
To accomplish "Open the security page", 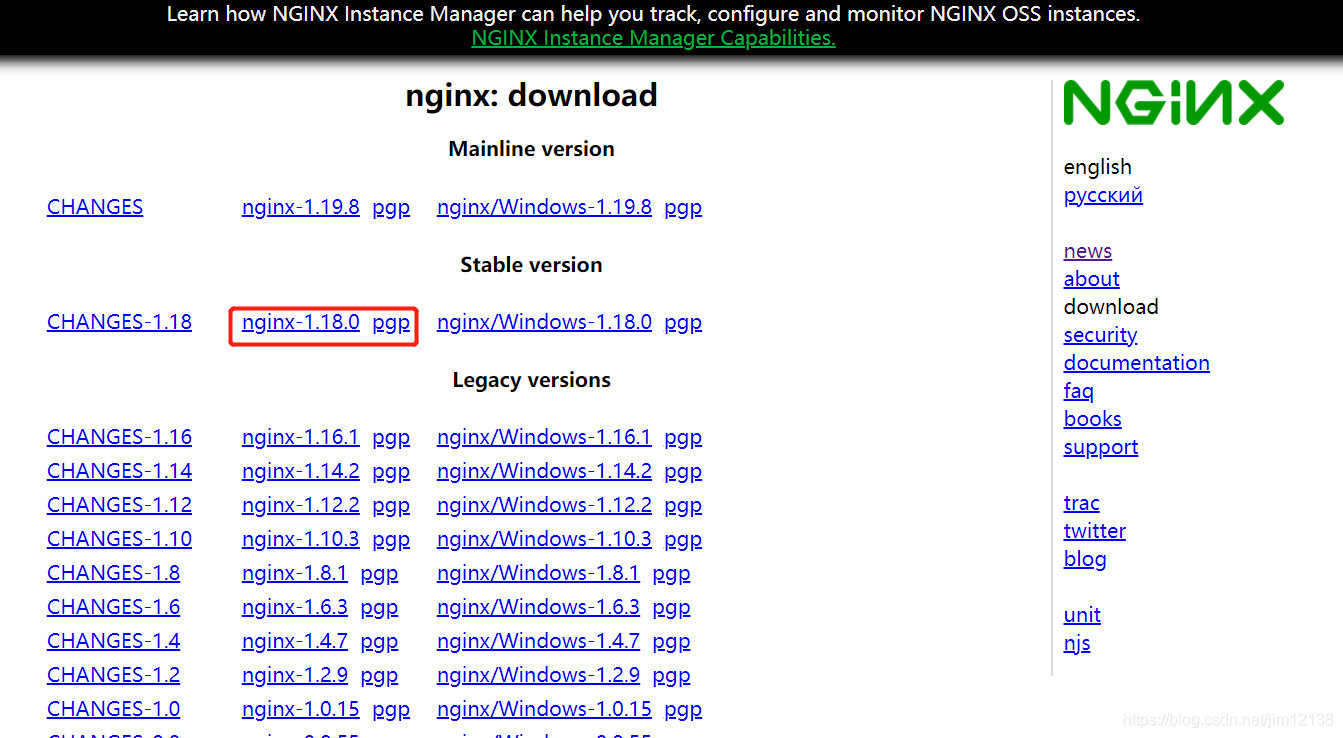I will 1100,335.
